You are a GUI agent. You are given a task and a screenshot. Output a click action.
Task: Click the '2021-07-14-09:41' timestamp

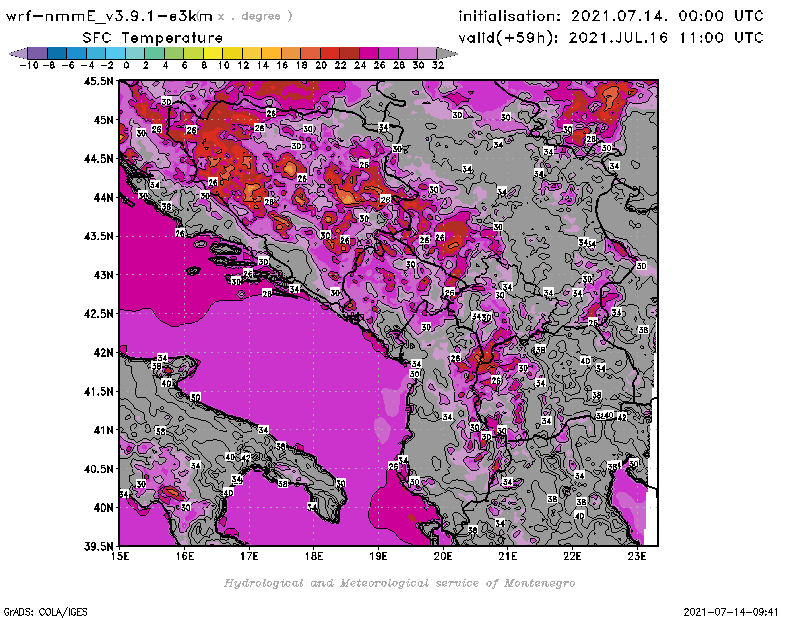coord(731,612)
